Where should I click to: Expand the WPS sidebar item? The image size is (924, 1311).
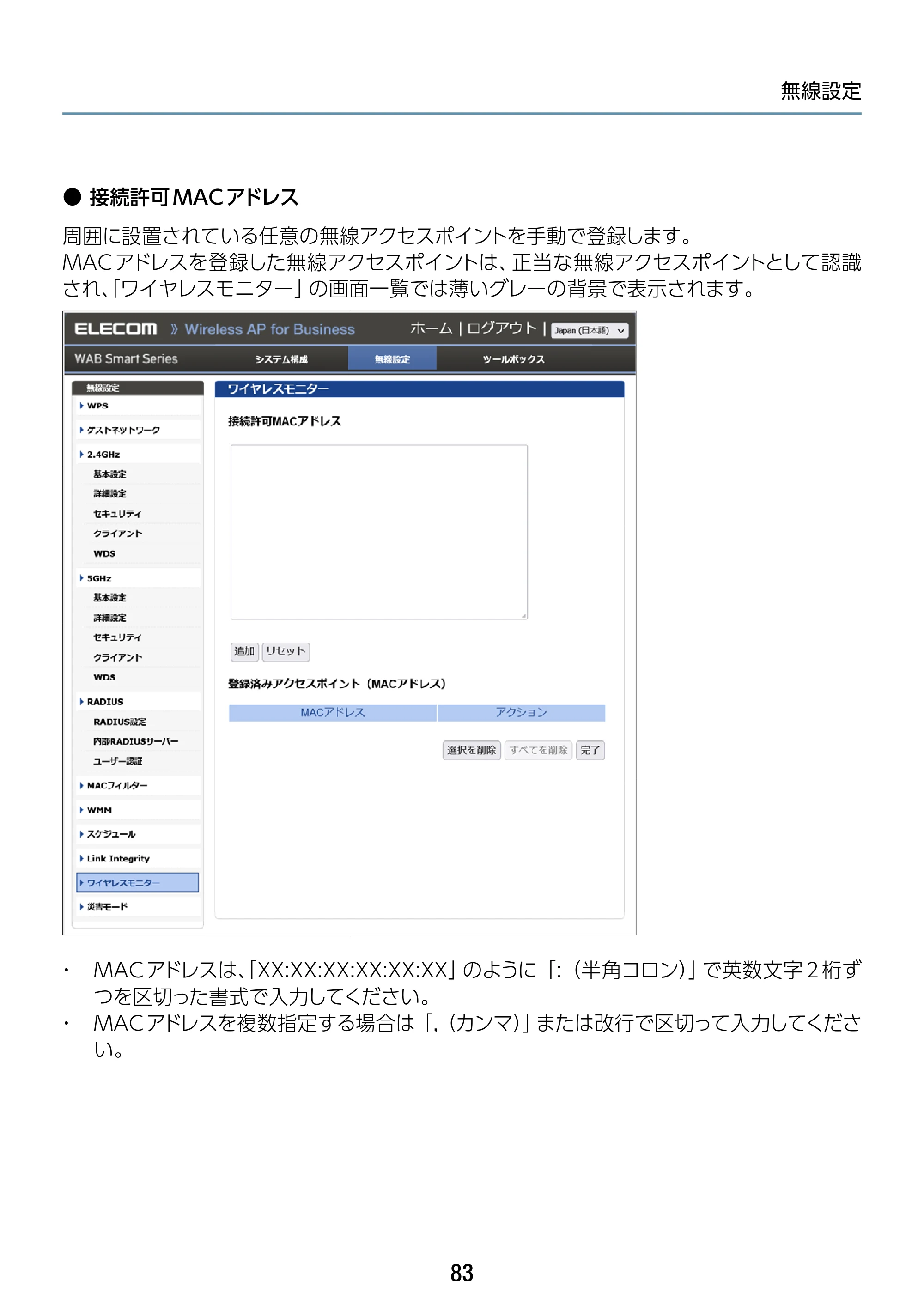[x=138, y=406]
